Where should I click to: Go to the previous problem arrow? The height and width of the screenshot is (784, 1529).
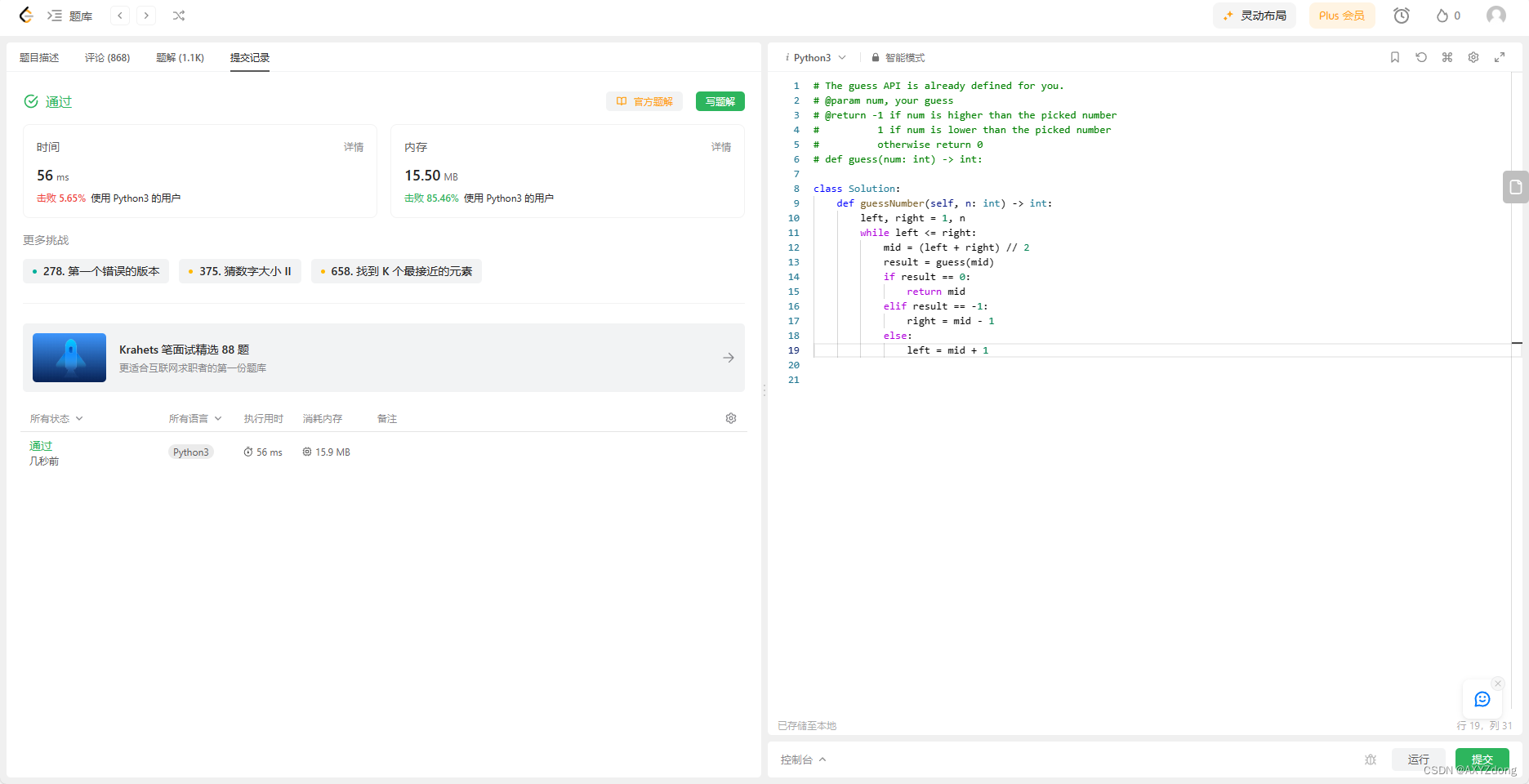pyautogui.click(x=120, y=16)
